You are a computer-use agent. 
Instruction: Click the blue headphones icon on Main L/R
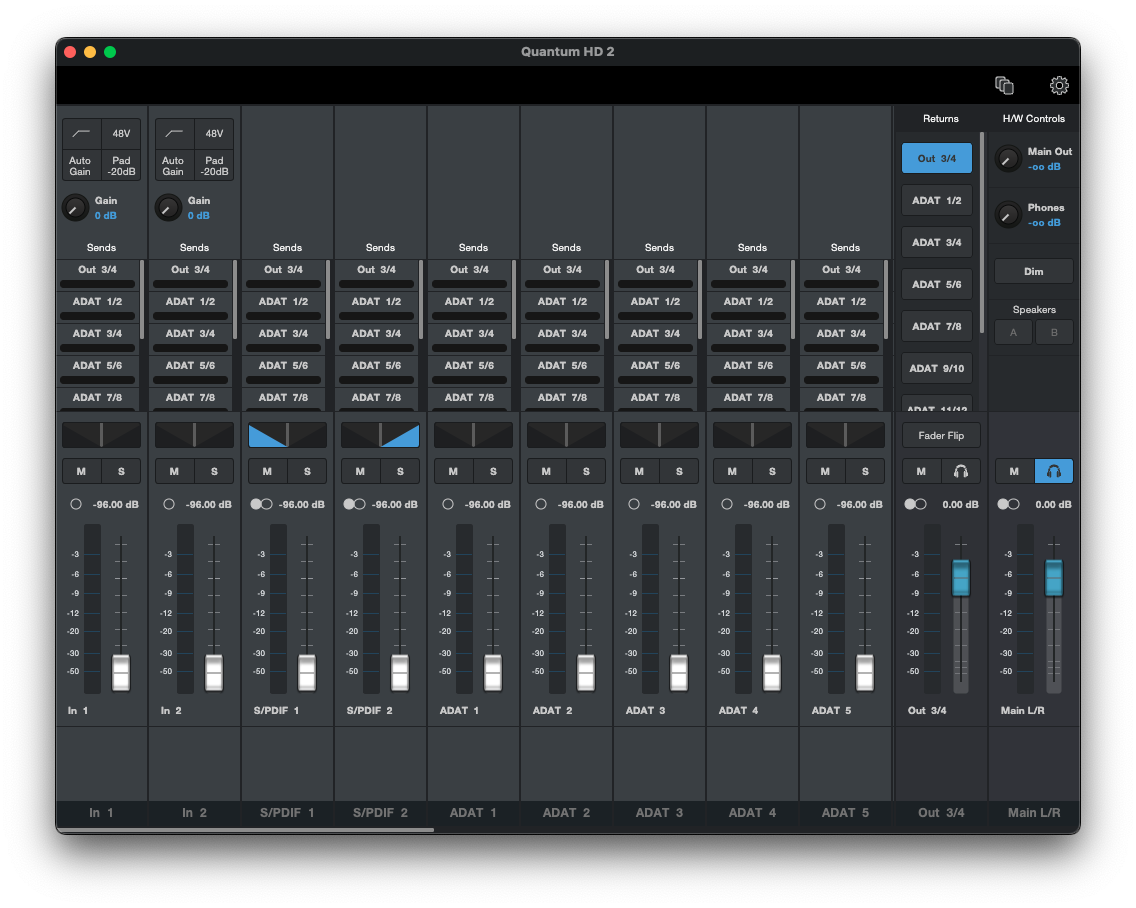(1053, 472)
